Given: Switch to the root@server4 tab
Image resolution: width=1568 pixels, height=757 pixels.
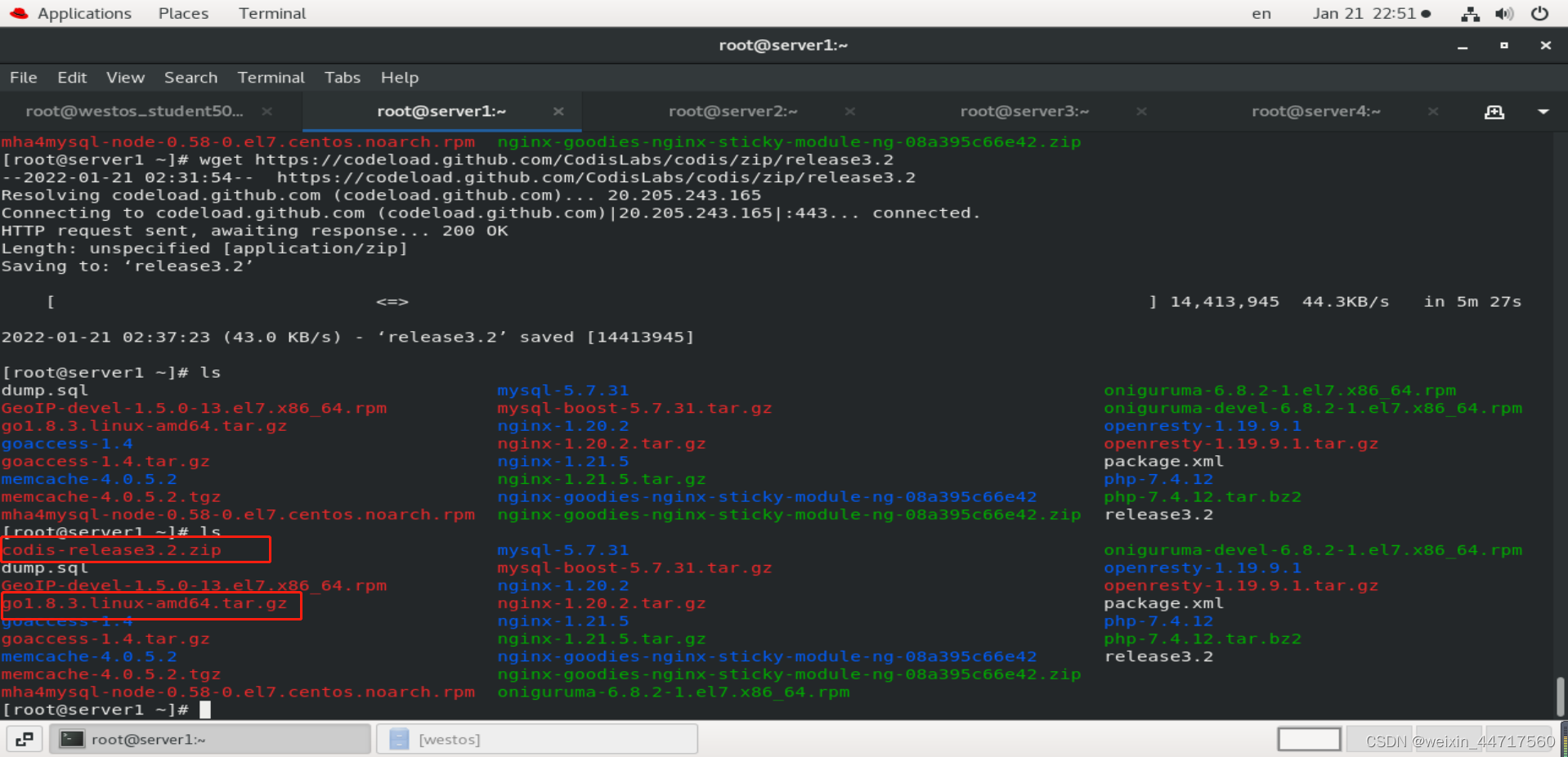Looking at the screenshot, I should pyautogui.click(x=1316, y=111).
